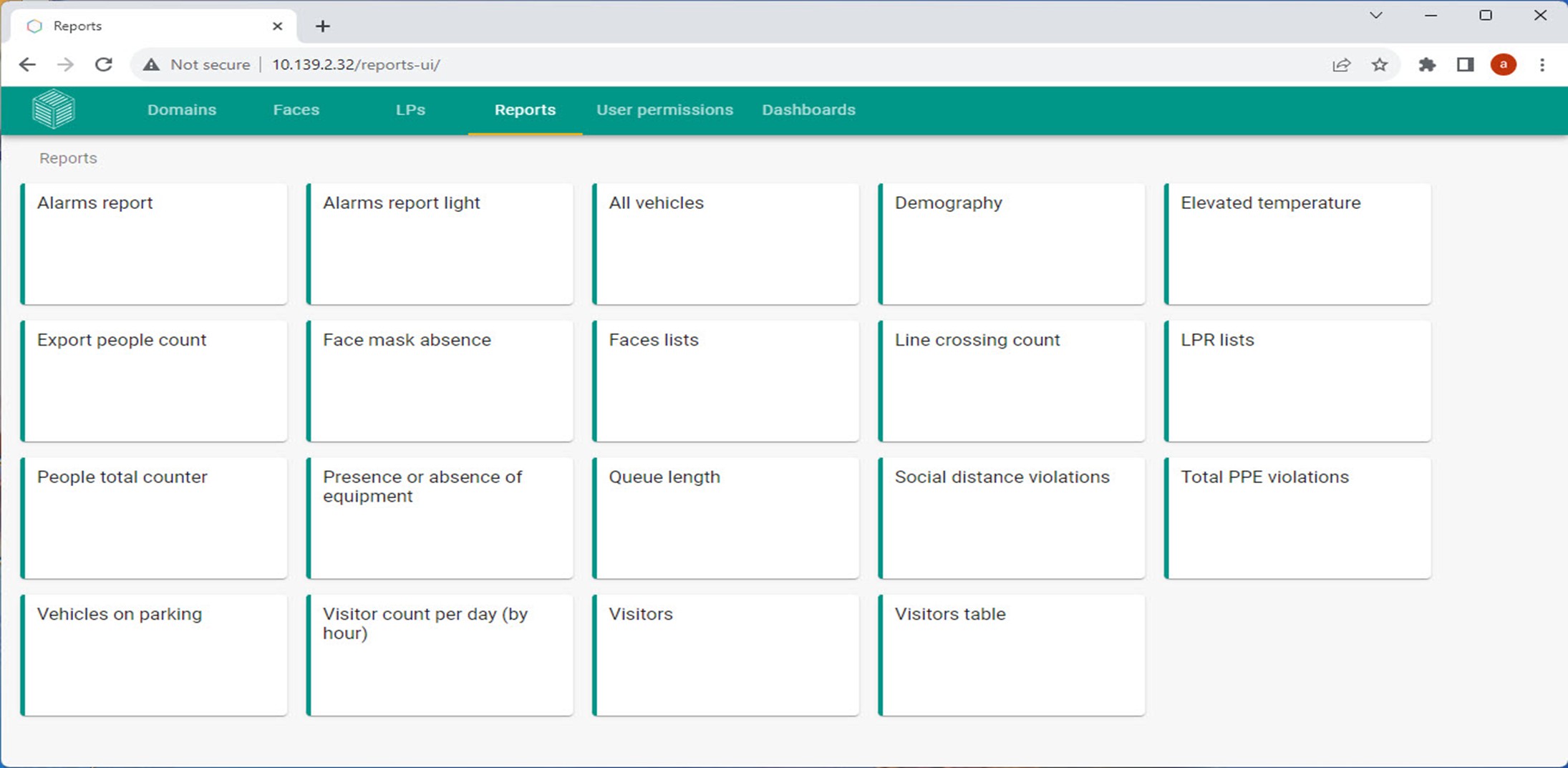Open the side panel icon
Image resolution: width=1568 pixels, height=768 pixels.
coord(1465,64)
